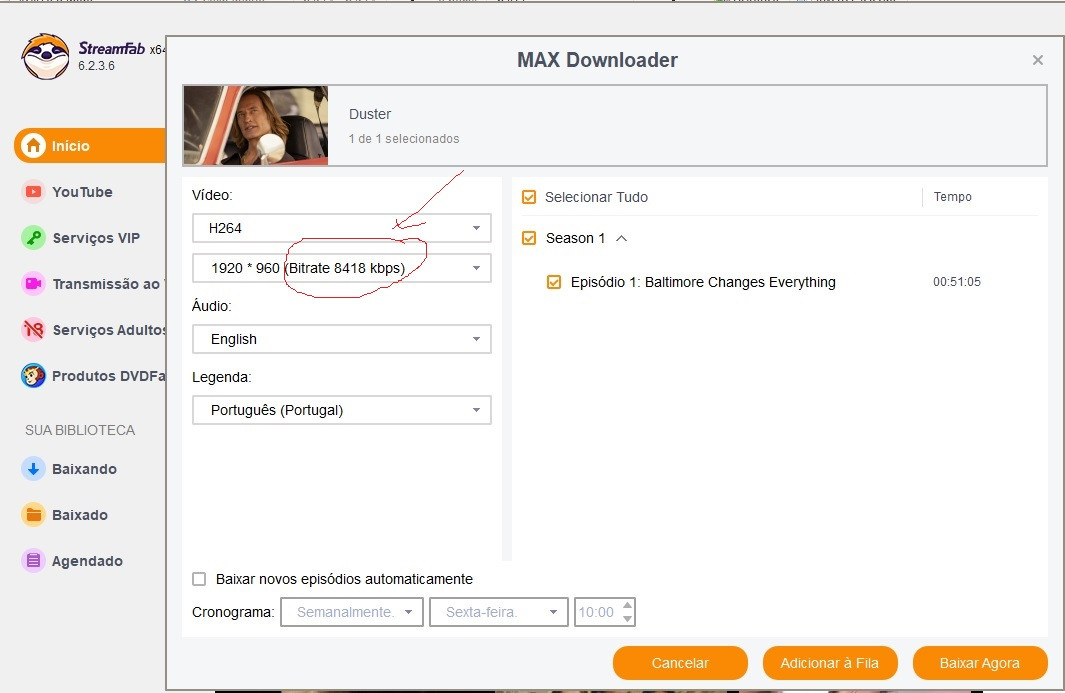
Task: Open the Sexta-feira day dropdown
Action: [x=499, y=612]
